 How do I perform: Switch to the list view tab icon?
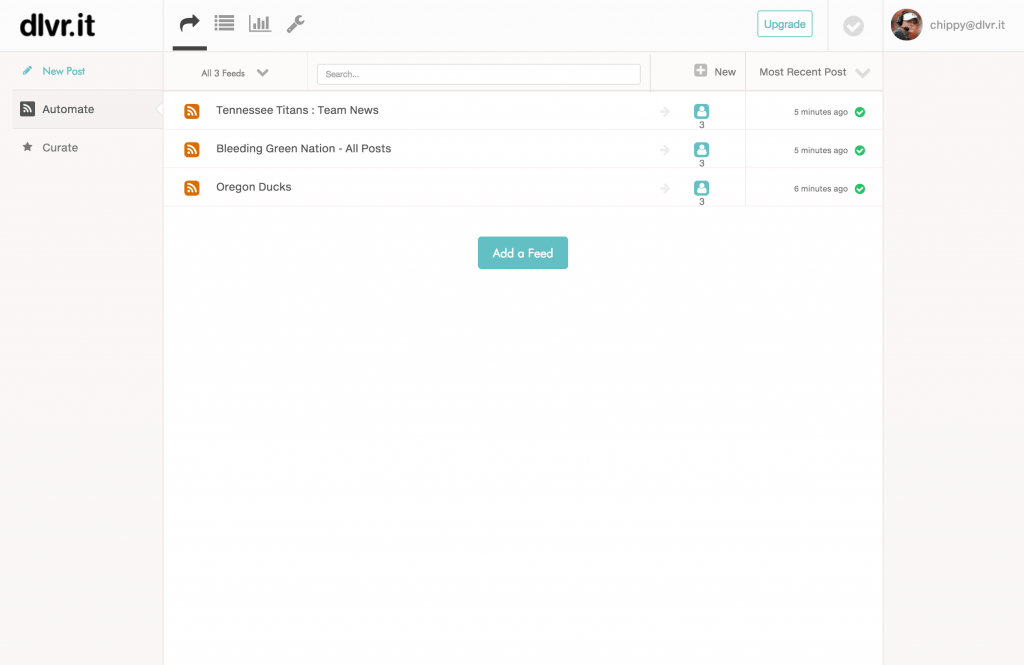pyautogui.click(x=224, y=24)
